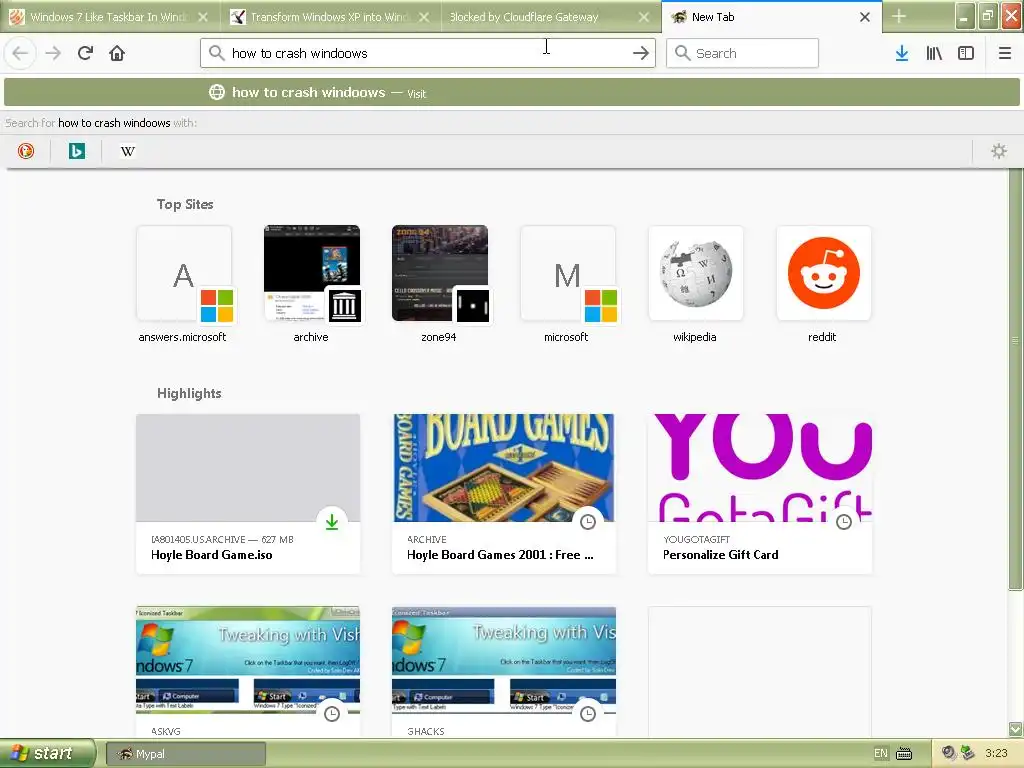This screenshot has width=1024, height=768.
Task: Open 'Hoyle Board Games 2001 : Free' highlight
Action: 504,494
